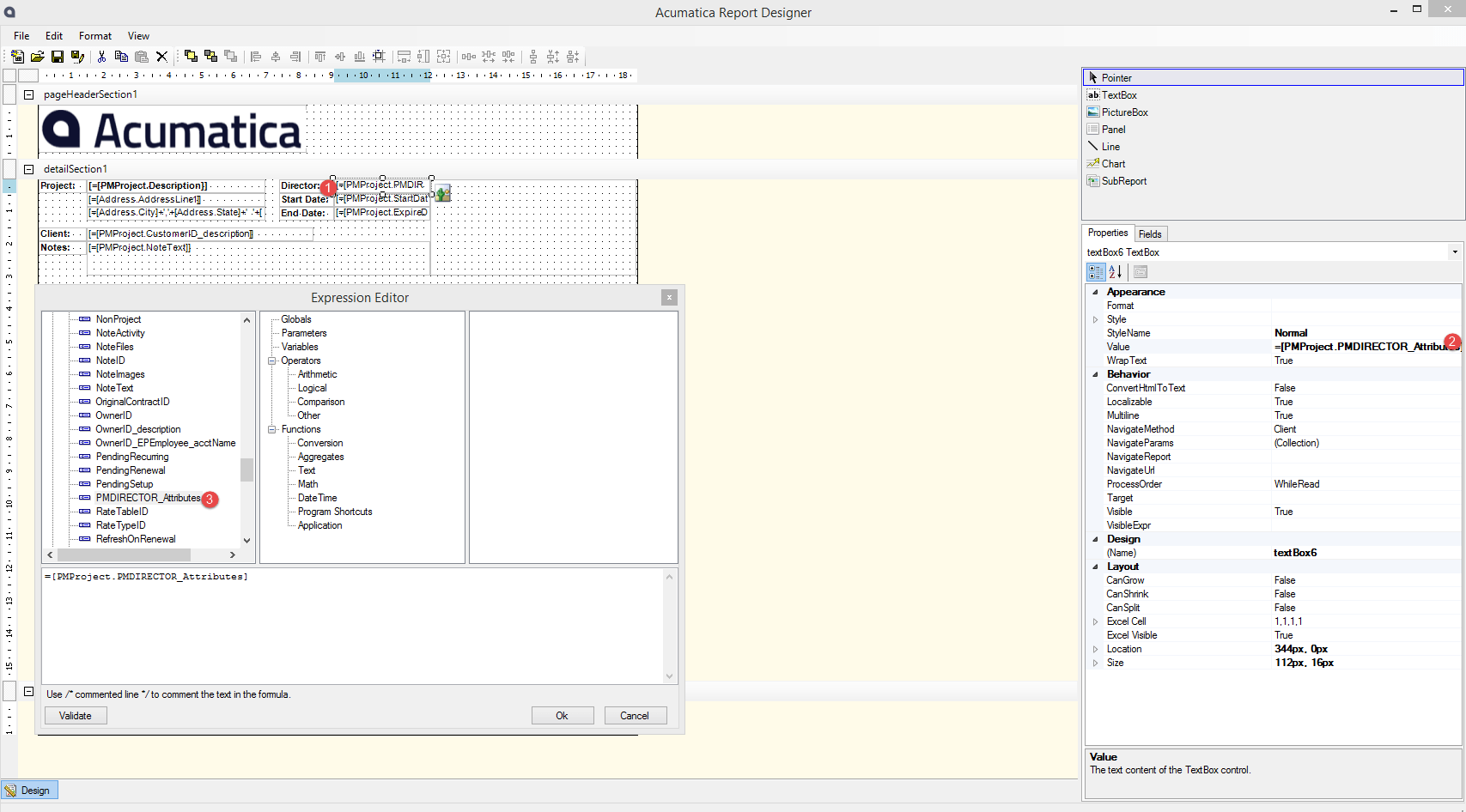Collapse the Operators tree node
Viewport: 1466px width, 812px height.
[272, 361]
